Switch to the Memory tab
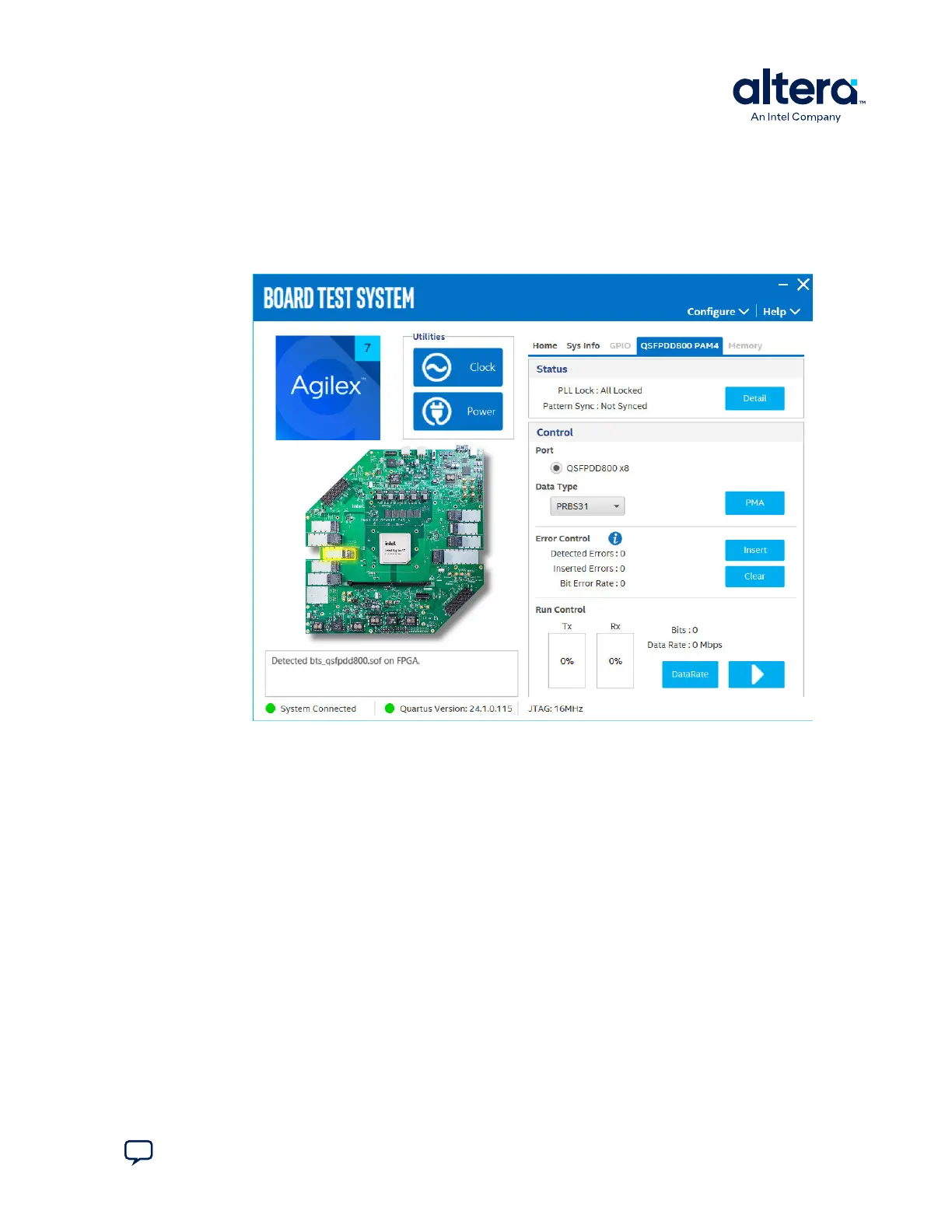Image resolution: width=952 pixels, height=1232 pixels. (x=745, y=345)
